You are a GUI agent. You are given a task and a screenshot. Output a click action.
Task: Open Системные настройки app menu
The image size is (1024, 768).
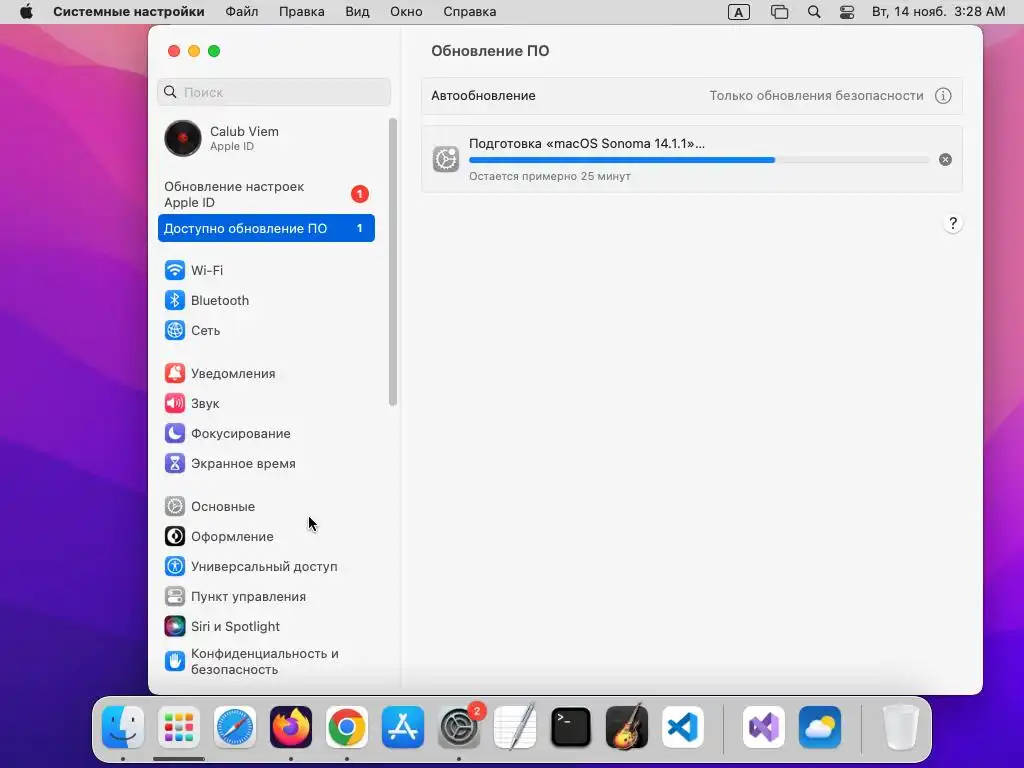click(129, 12)
